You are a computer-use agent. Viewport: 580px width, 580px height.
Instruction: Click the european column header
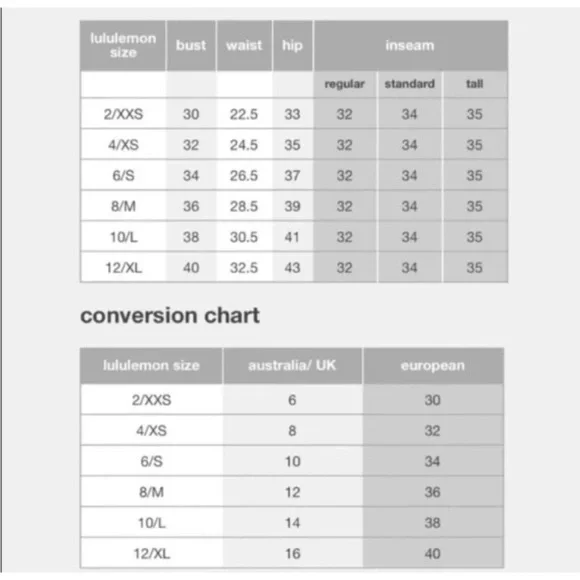pyautogui.click(x=433, y=365)
